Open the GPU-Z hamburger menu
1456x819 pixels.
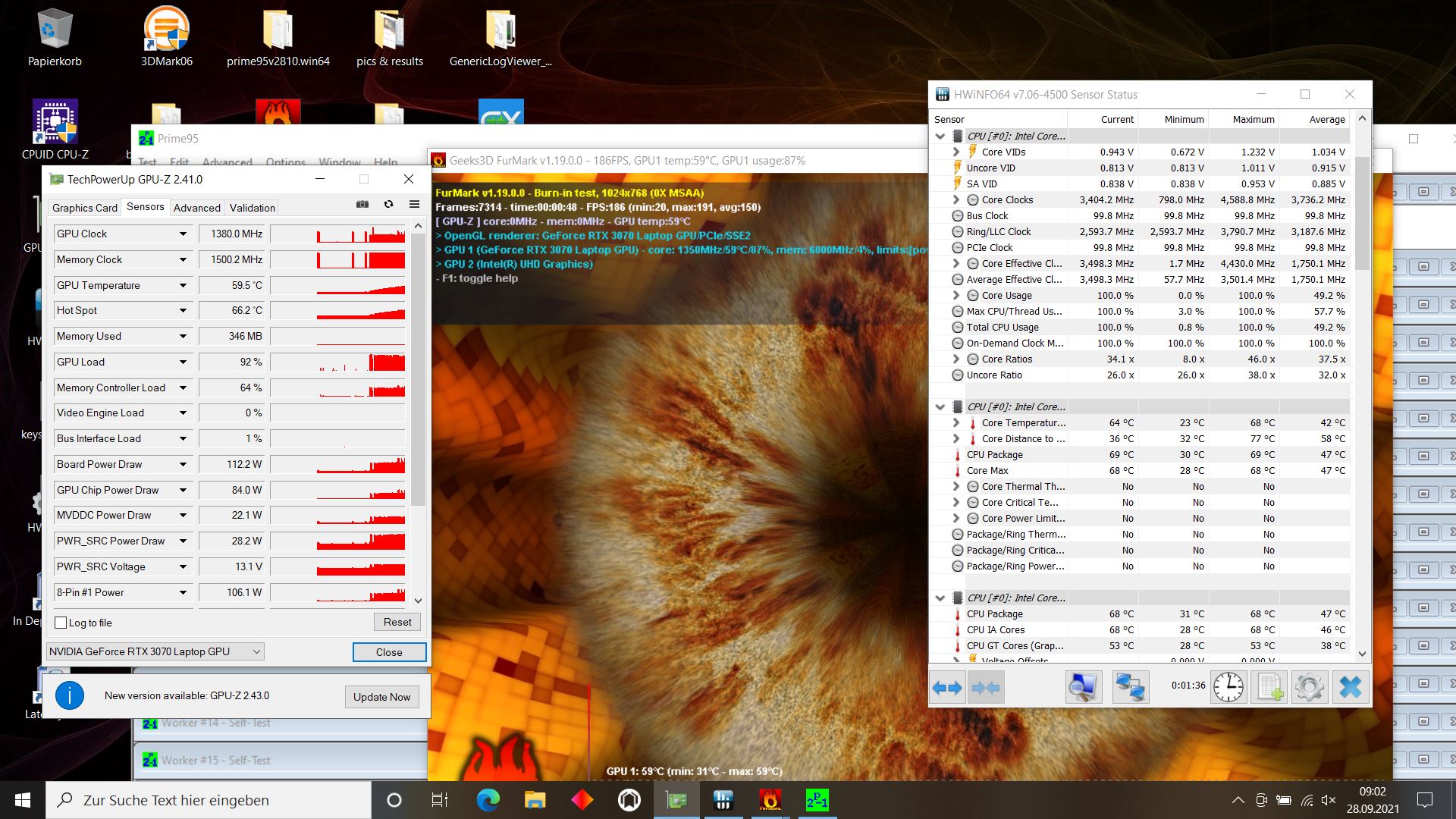[414, 205]
